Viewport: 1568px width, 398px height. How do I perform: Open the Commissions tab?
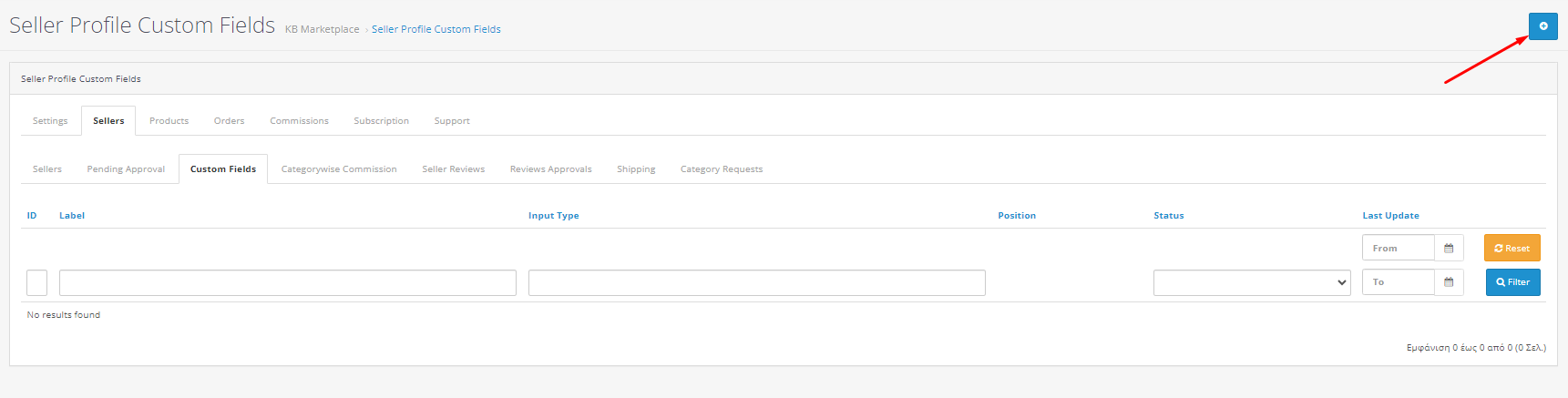[299, 121]
